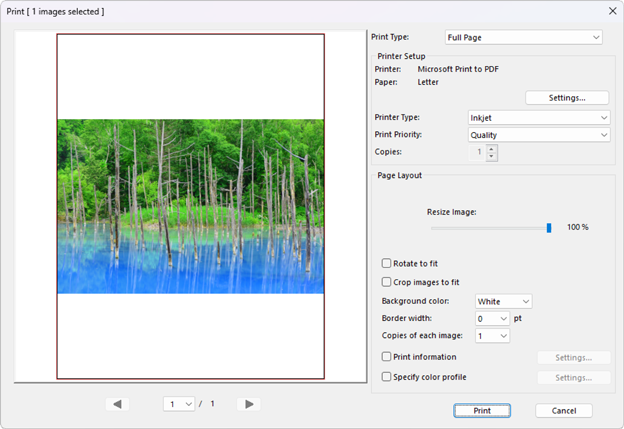Click the Resize Image slider handle

coord(549,227)
